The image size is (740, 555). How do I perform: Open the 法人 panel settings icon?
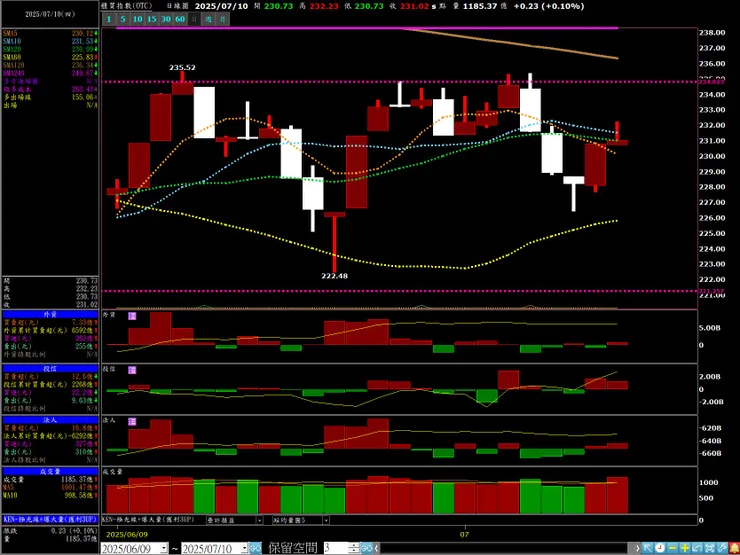132,422
